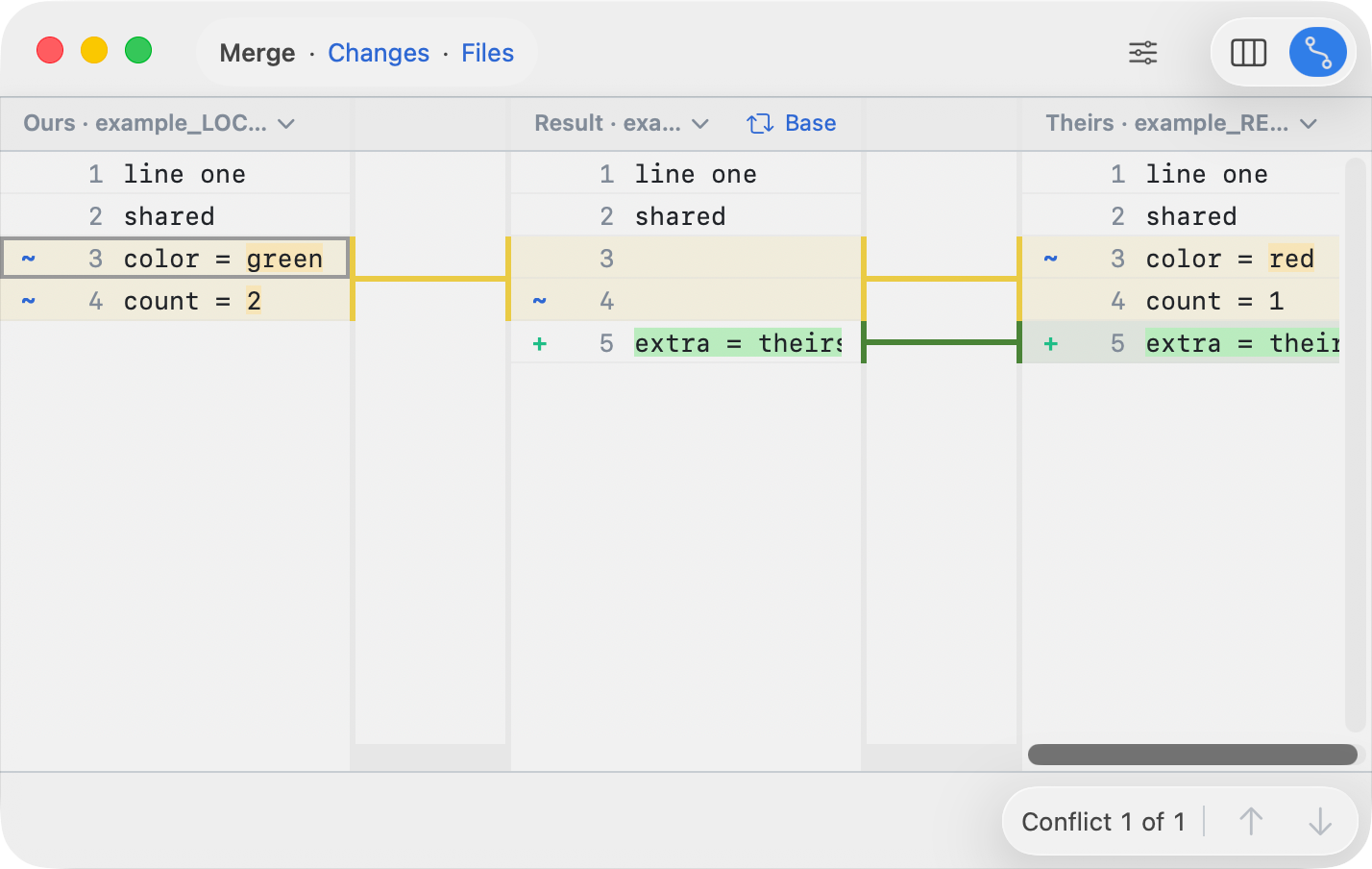Jump to next conflict with down arrow
This screenshot has height=869, width=1372.
click(1320, 822)
